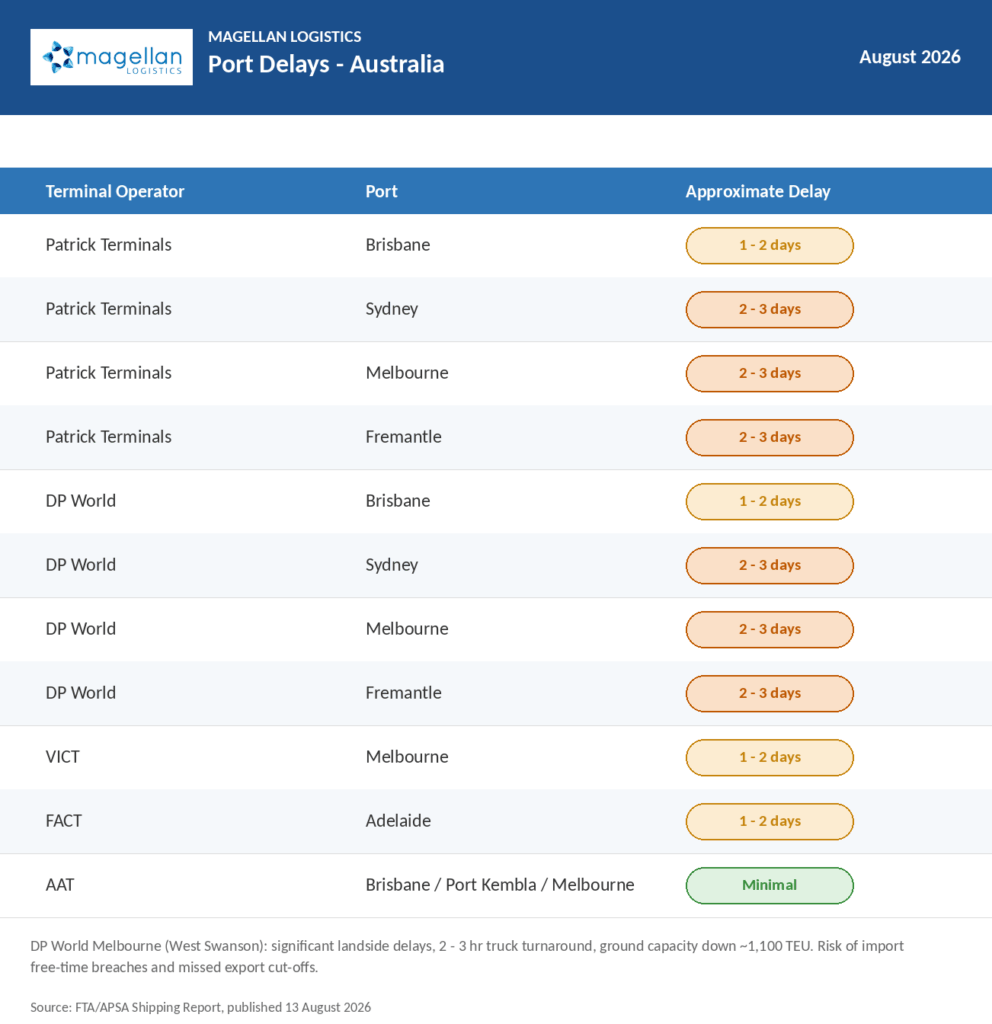Select Patrick Terminals in the Melbourne row

[108, 373]
